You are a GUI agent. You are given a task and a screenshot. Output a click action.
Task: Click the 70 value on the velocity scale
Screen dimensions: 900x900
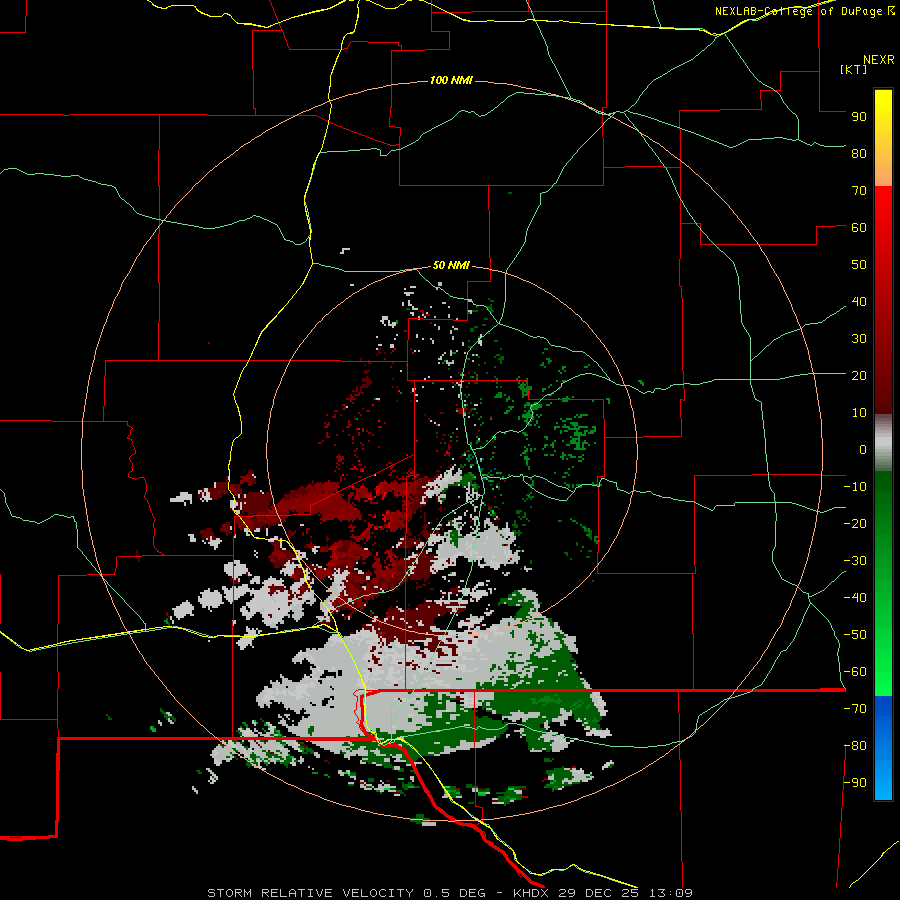pos(859,191)
